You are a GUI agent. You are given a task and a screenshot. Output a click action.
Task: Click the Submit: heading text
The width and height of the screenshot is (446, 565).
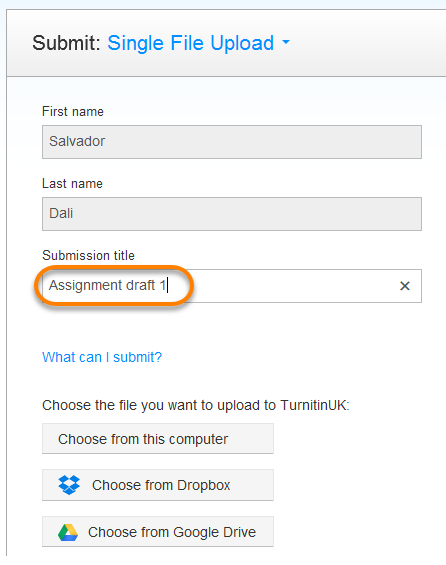click(x=66, y=43)
